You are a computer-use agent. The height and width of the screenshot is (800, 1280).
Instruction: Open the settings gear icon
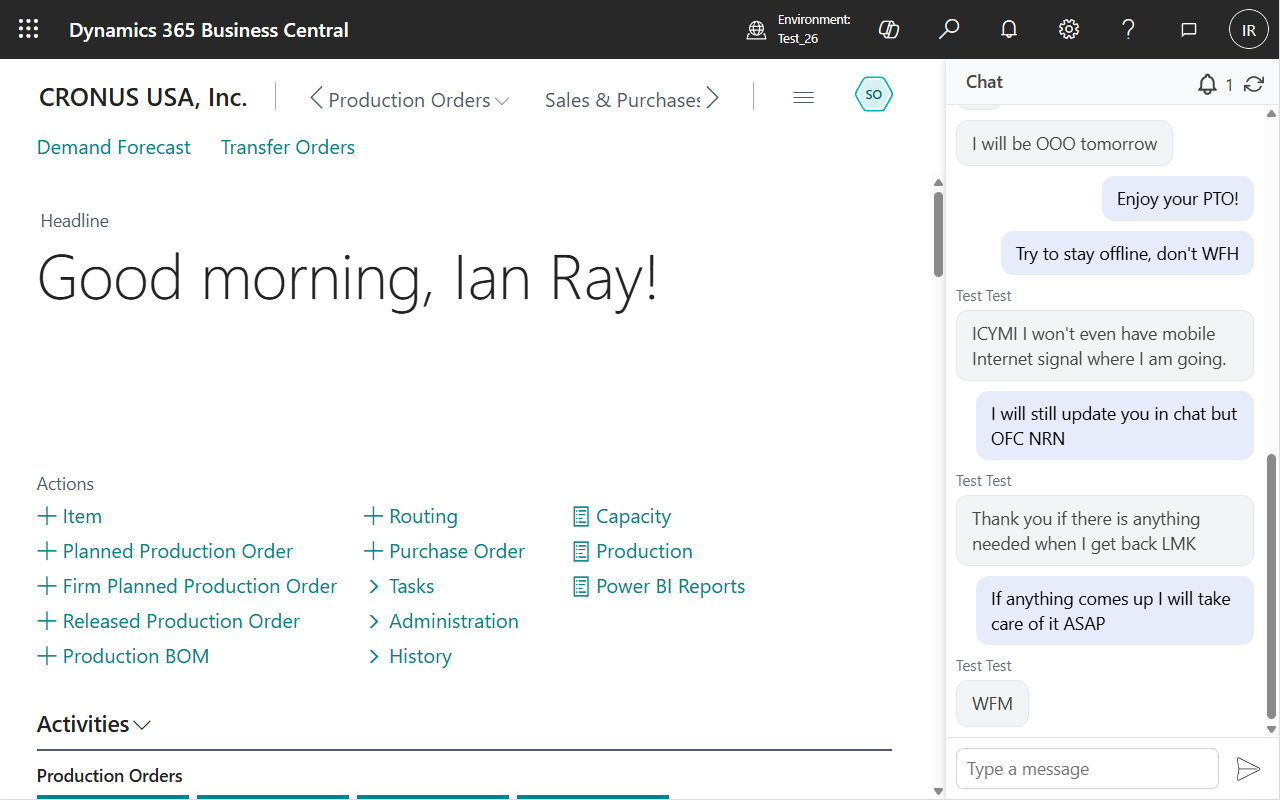click(1069, 30)
